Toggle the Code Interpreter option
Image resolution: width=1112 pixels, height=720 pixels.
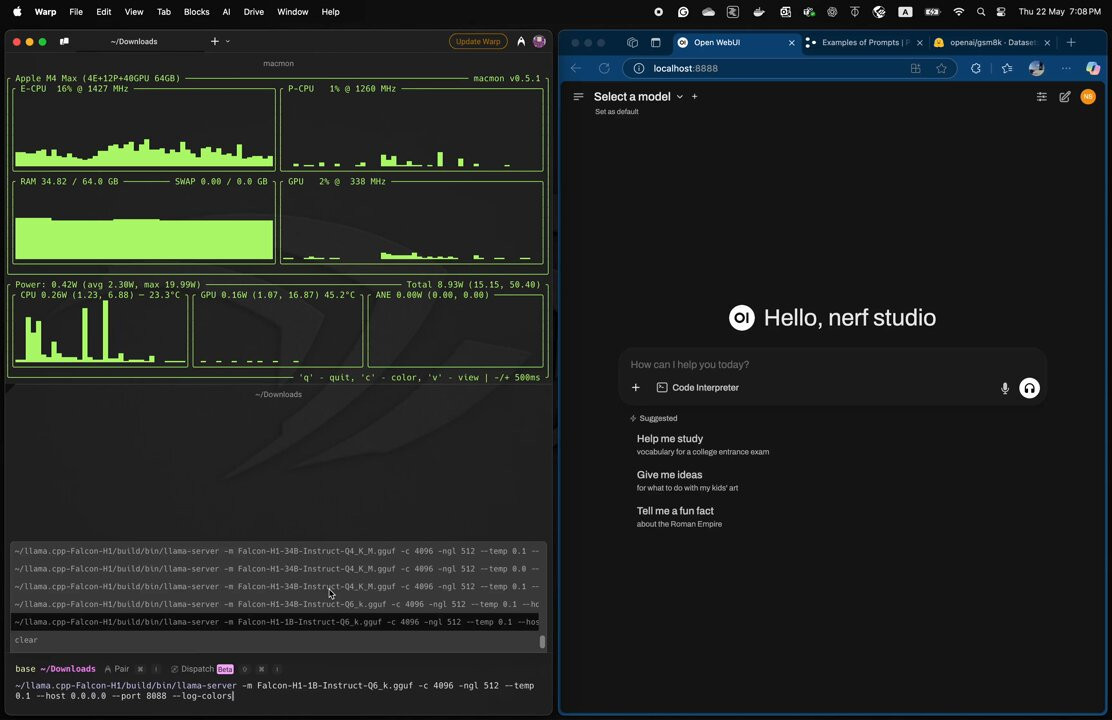click(x=697, y=387)
